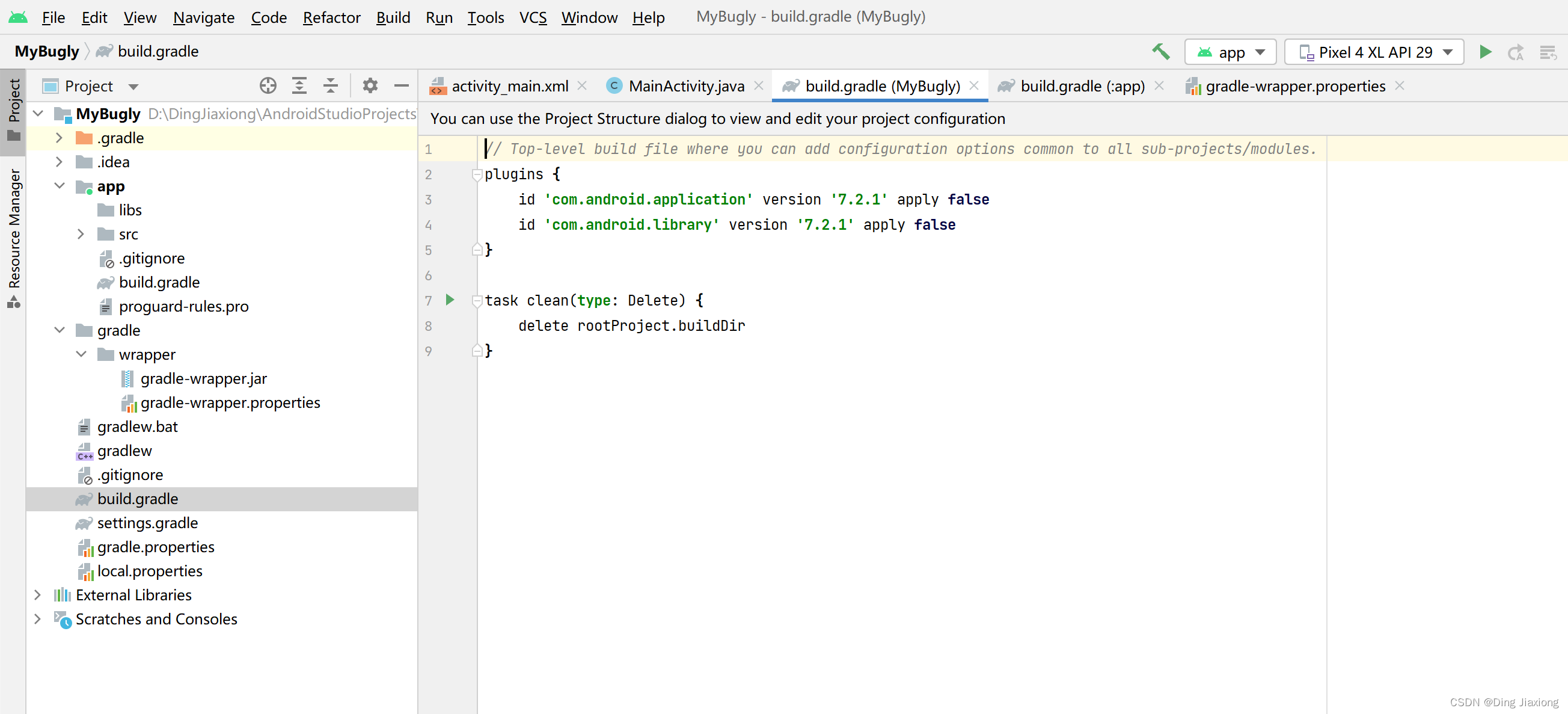Viewport: 1568px width, 714px height.
Task: Open Project panel settings gear
Action: click(x=370, y=86)
